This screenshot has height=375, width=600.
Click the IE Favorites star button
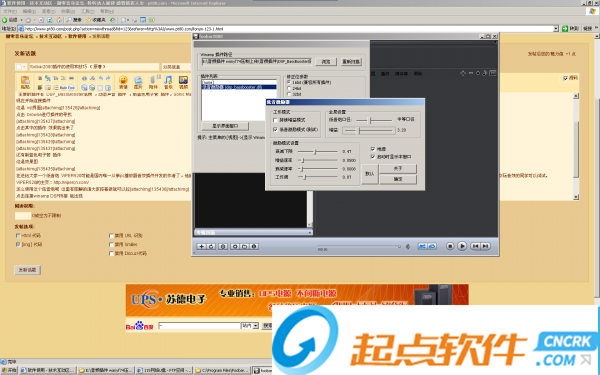tap(96, 20)
